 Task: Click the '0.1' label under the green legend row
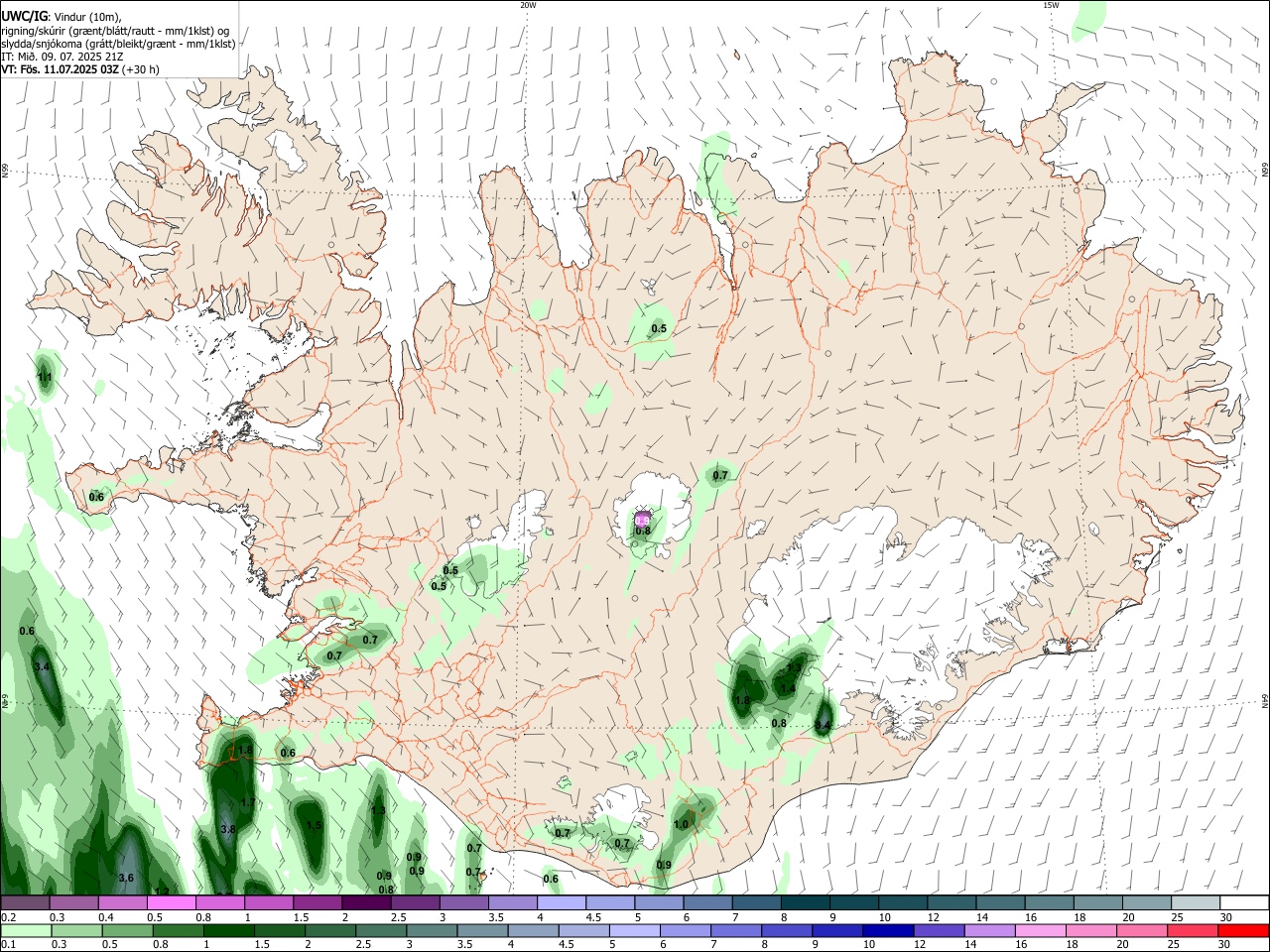[x=8, y=945]
